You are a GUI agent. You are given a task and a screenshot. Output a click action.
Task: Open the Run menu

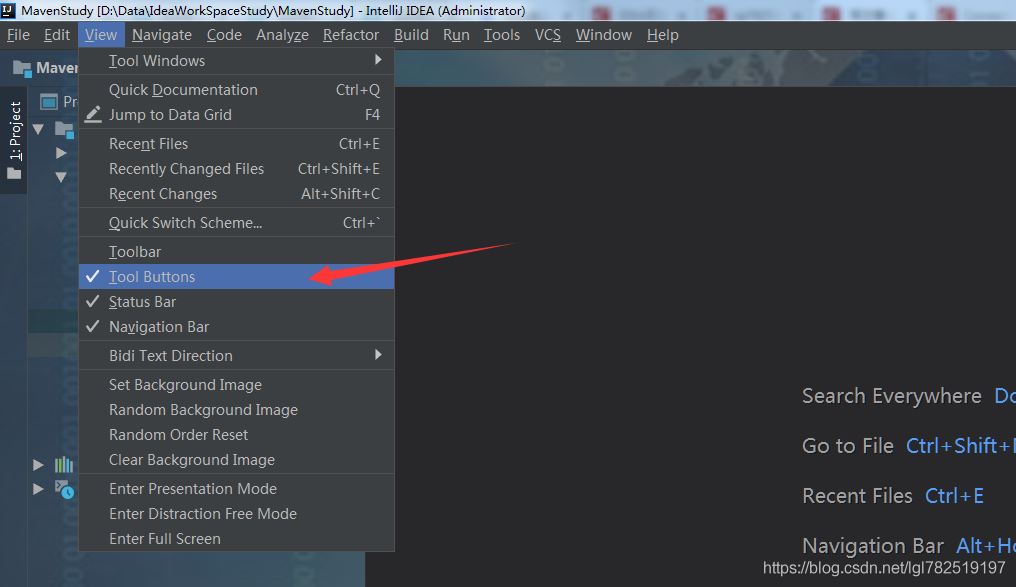pos(456,35)
